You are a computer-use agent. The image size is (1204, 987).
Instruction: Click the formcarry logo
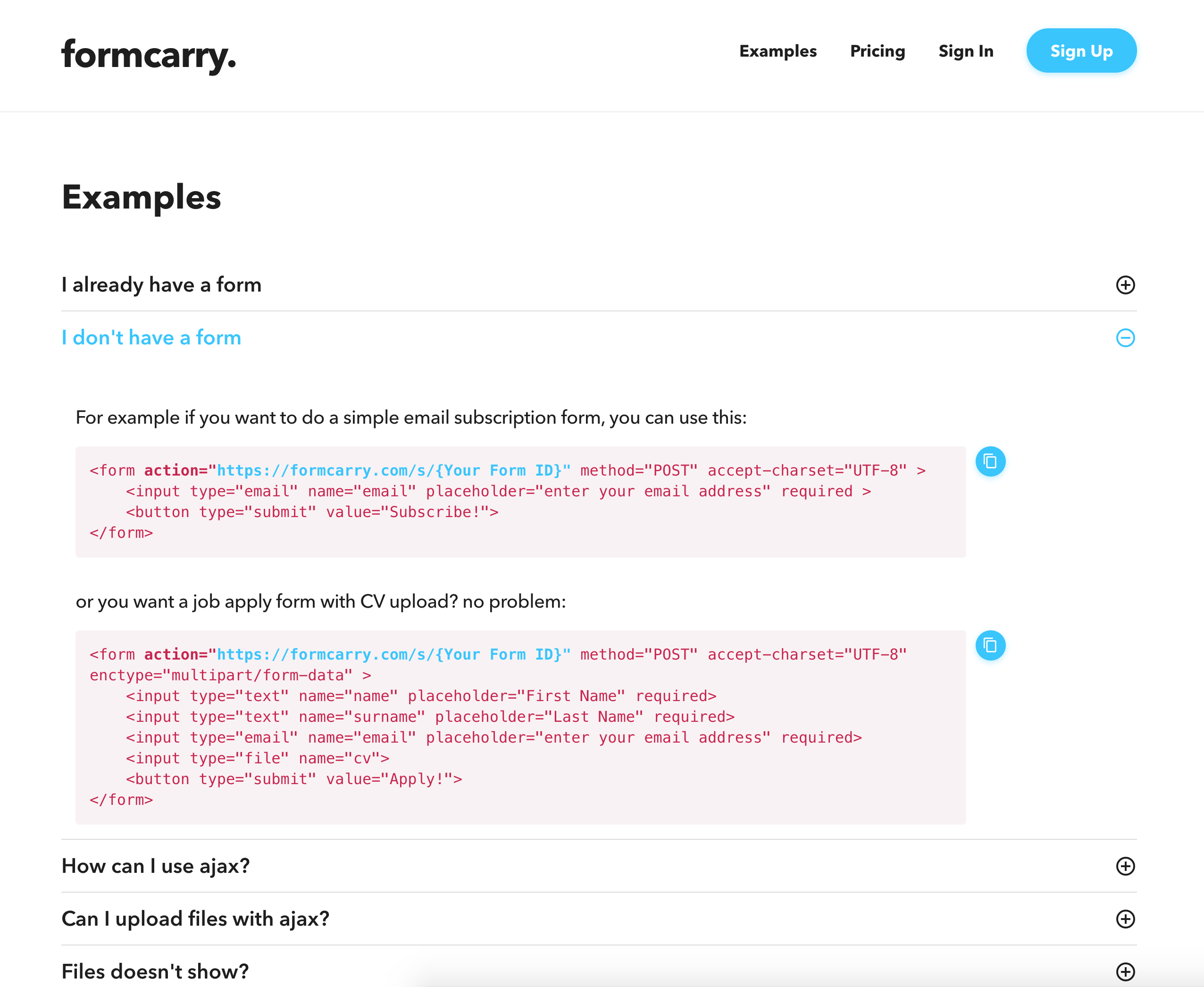click(148, 56)
